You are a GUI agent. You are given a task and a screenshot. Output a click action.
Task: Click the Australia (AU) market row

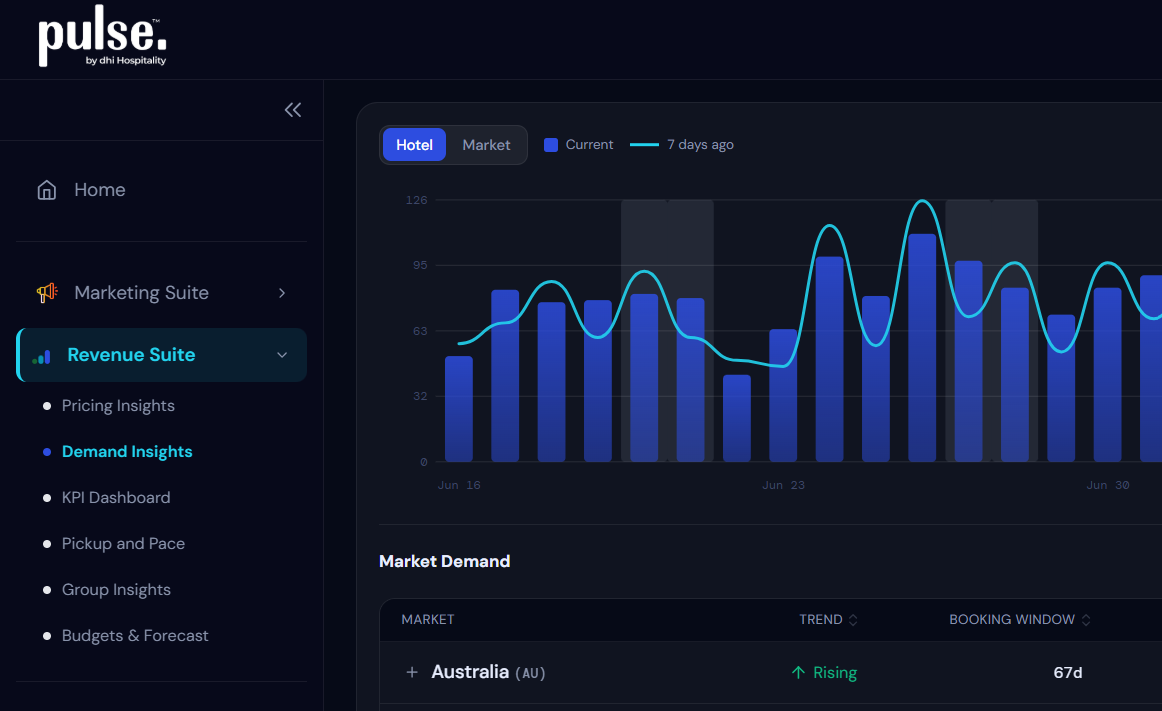pos(771,672)
